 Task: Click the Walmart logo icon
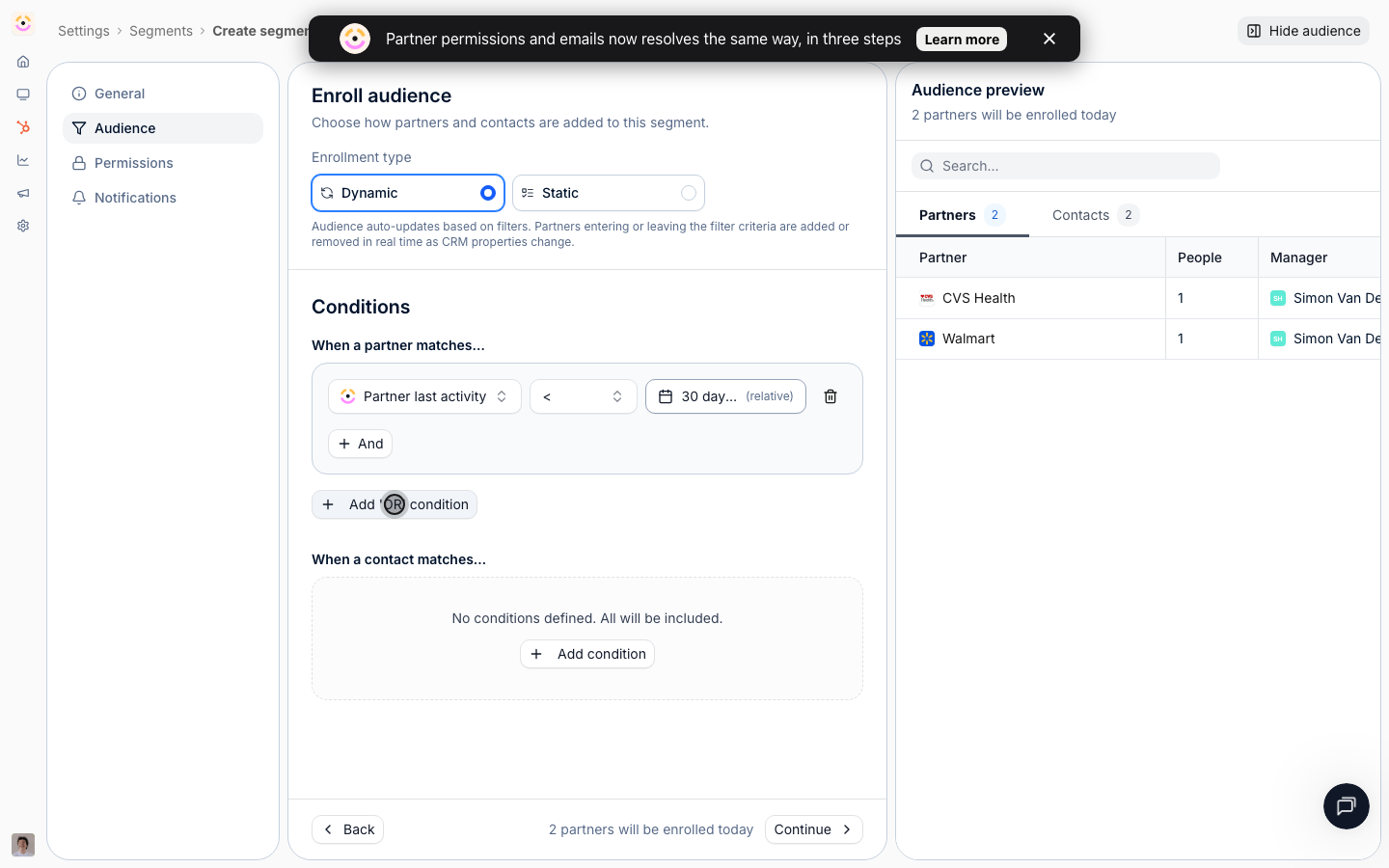point(927,339)
